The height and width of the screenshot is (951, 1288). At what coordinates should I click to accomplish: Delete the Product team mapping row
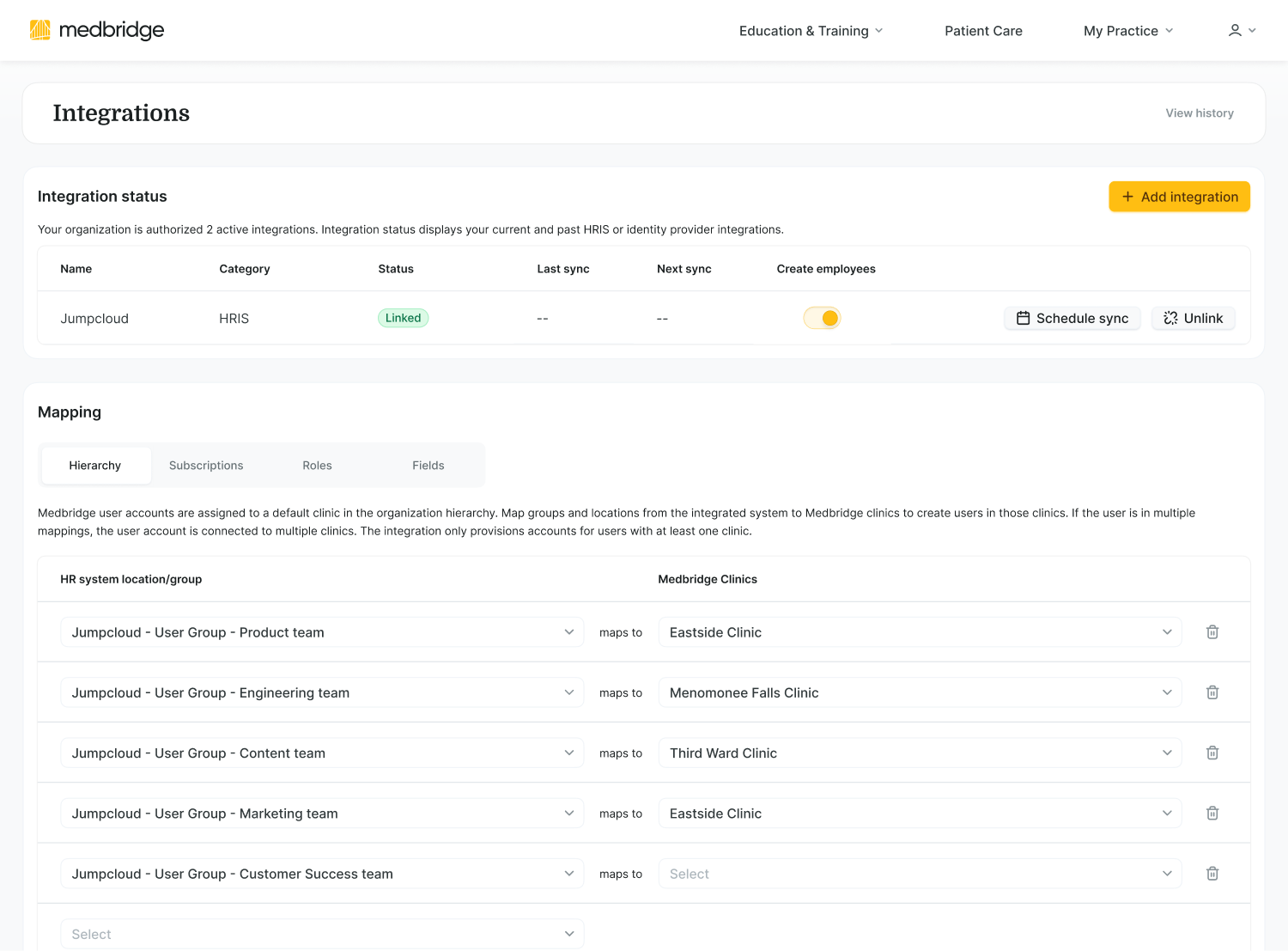coord(1212,631)
